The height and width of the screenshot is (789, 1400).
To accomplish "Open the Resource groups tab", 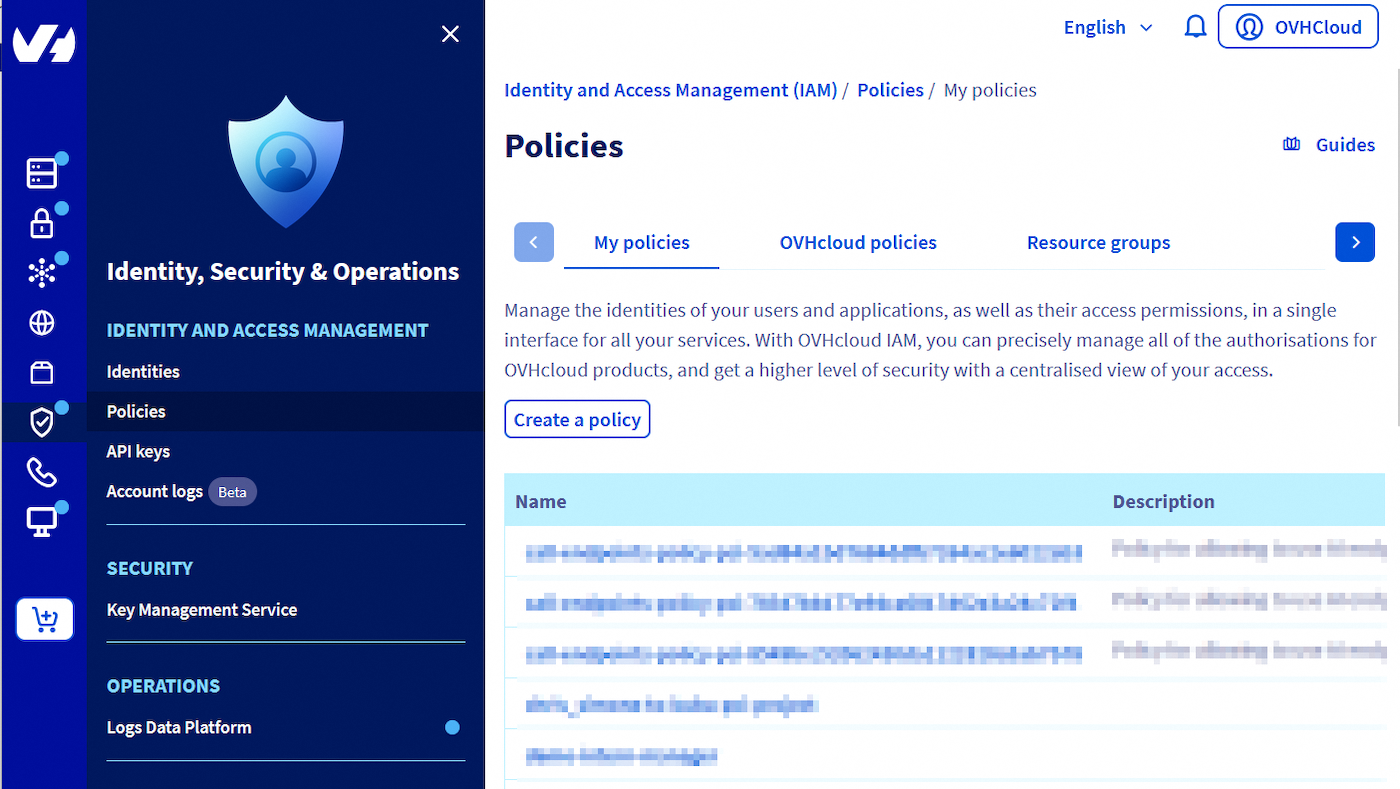I will point(1098,242).
